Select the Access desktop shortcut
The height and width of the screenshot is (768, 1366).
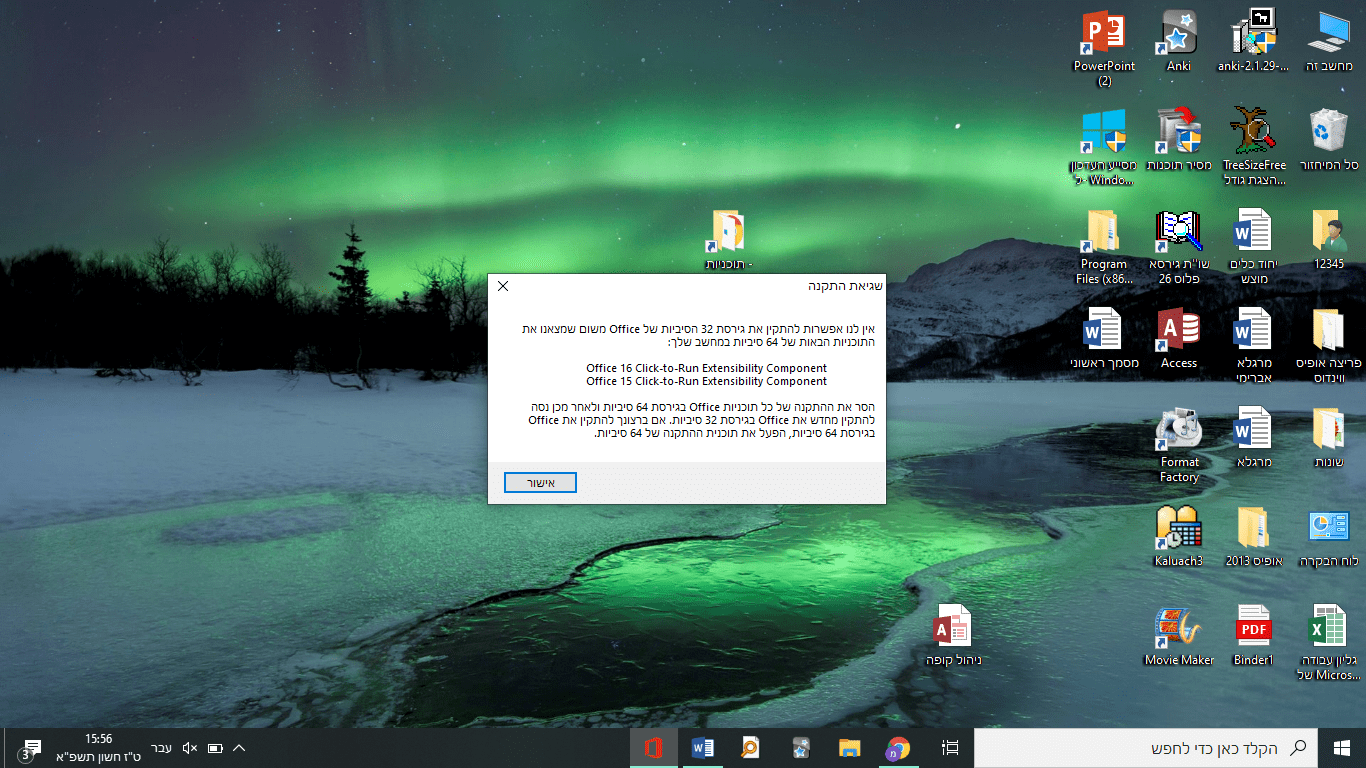coord(1179,339)
